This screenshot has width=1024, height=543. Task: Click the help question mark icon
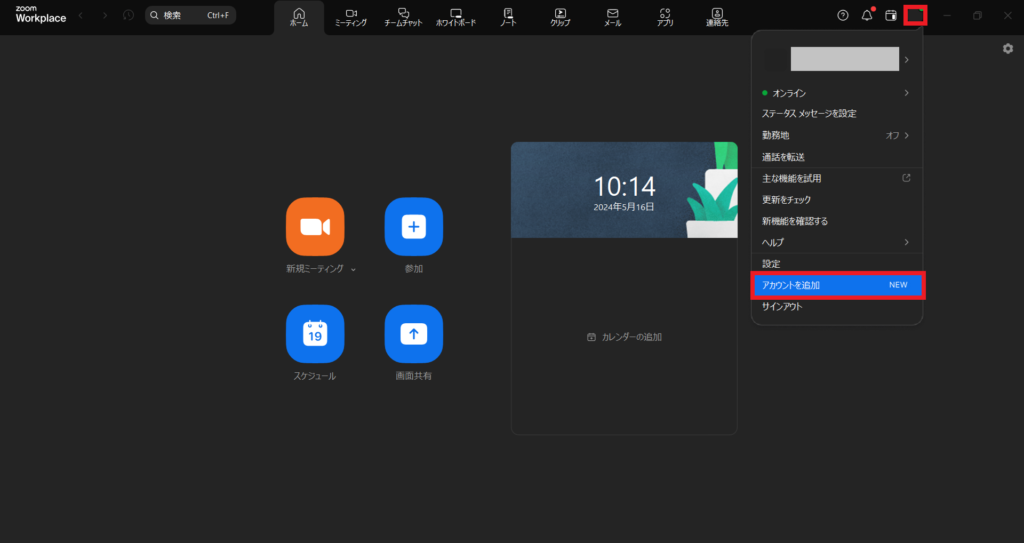coord(842,16)
